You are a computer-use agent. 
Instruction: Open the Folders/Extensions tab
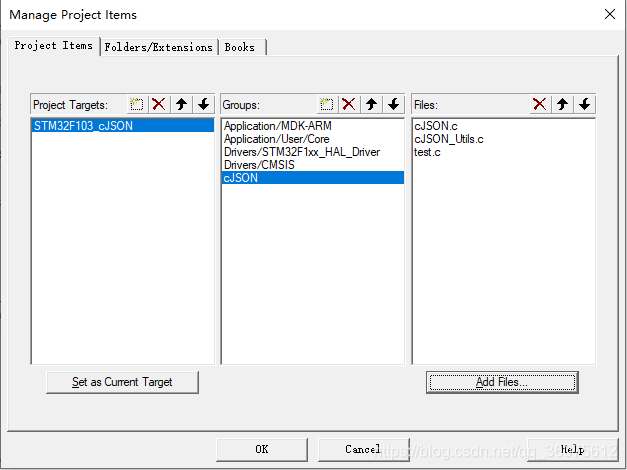click(x=158, y=47)
